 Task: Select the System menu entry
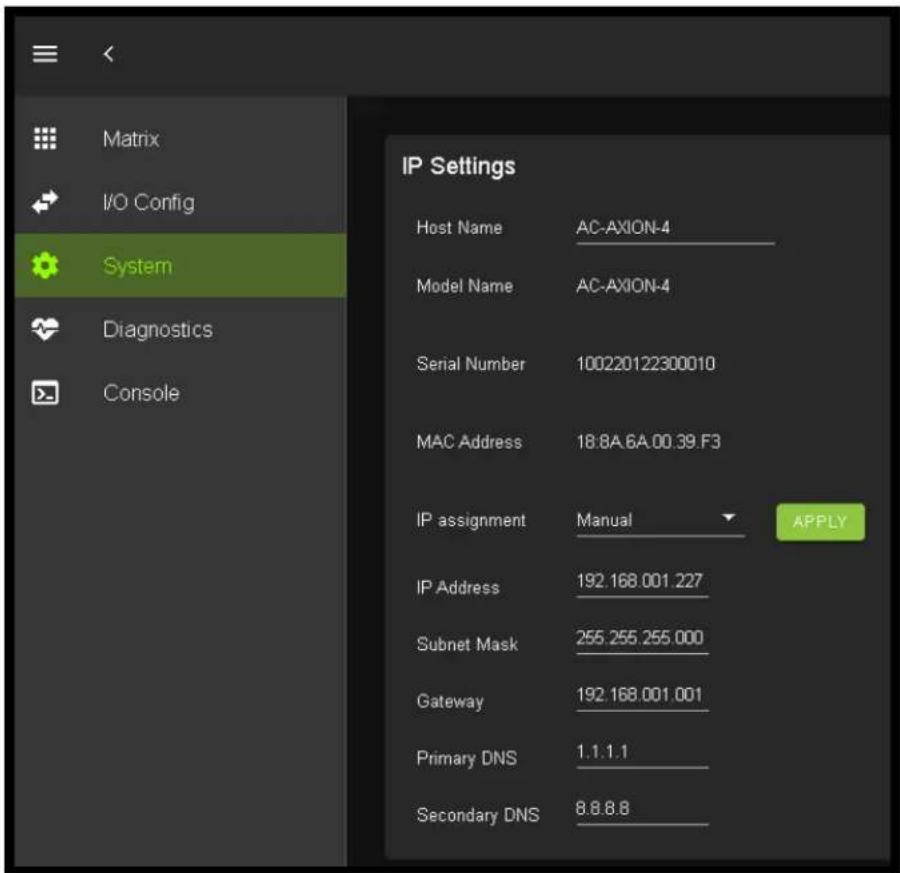(x=181, y=266)
